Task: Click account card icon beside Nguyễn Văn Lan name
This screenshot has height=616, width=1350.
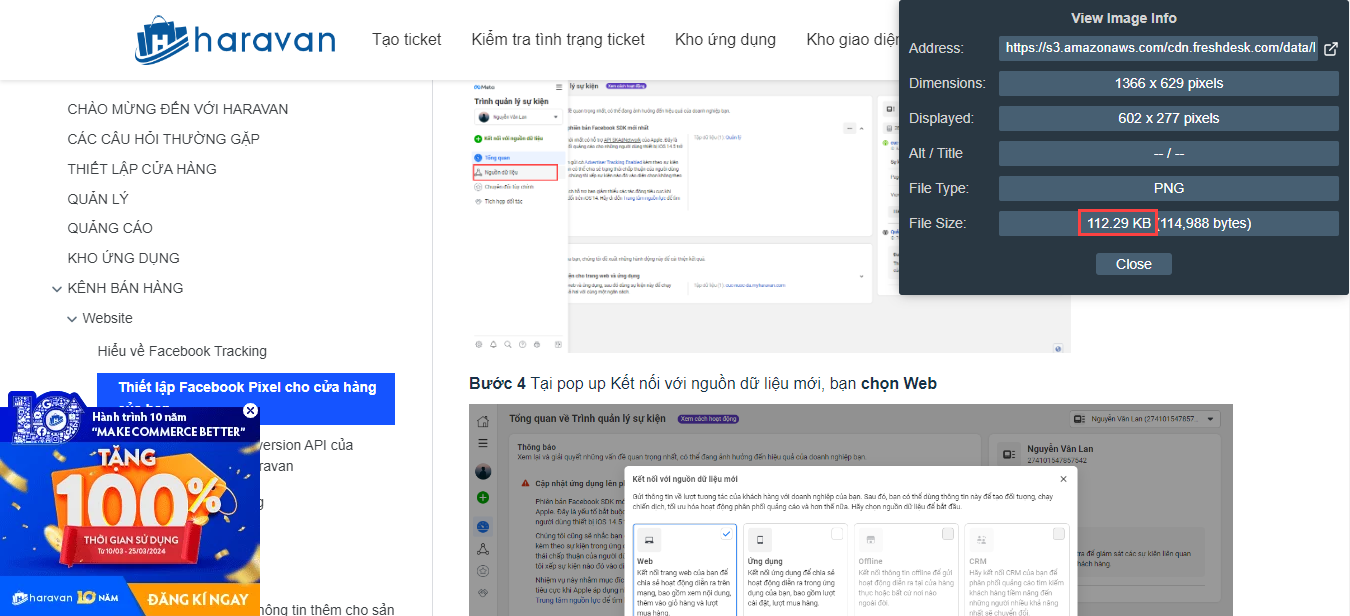Action: point(1007,455)
